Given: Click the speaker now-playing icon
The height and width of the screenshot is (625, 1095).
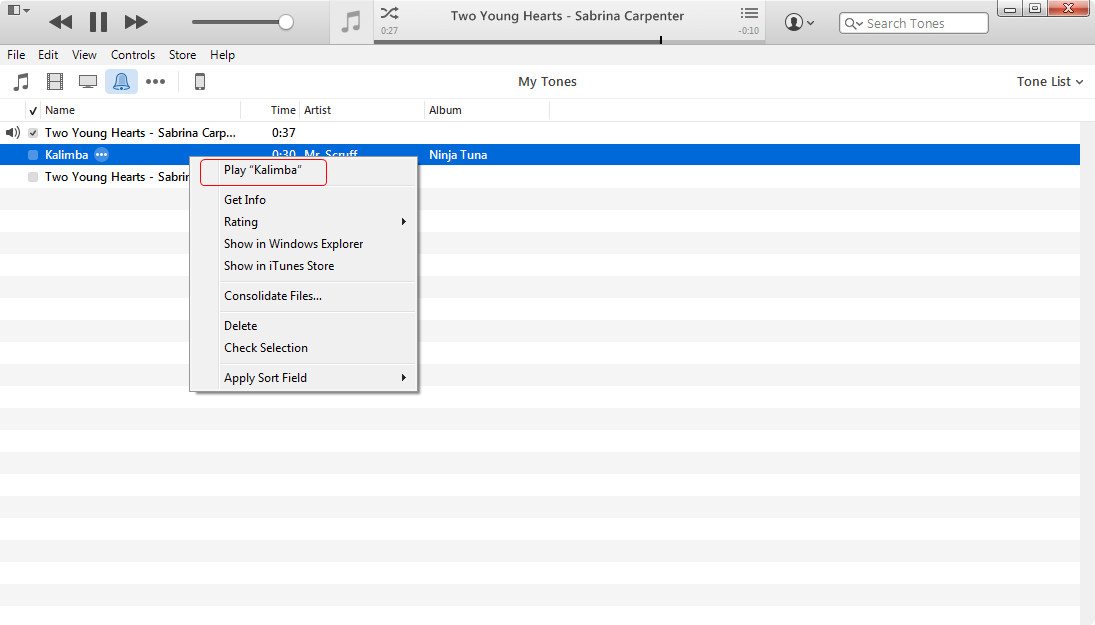Looking at the screenshot, I should click(x=13, y=133).
